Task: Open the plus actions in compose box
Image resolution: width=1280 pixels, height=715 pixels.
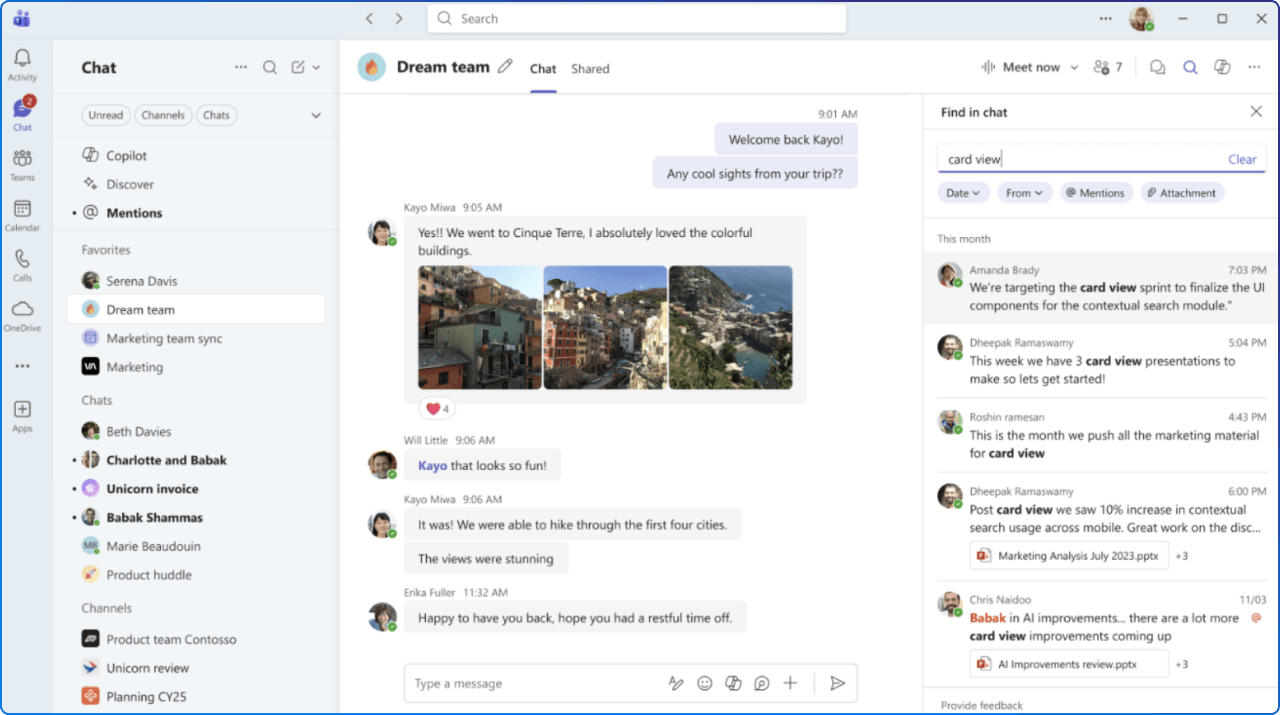Action: (x=790, y=683)
